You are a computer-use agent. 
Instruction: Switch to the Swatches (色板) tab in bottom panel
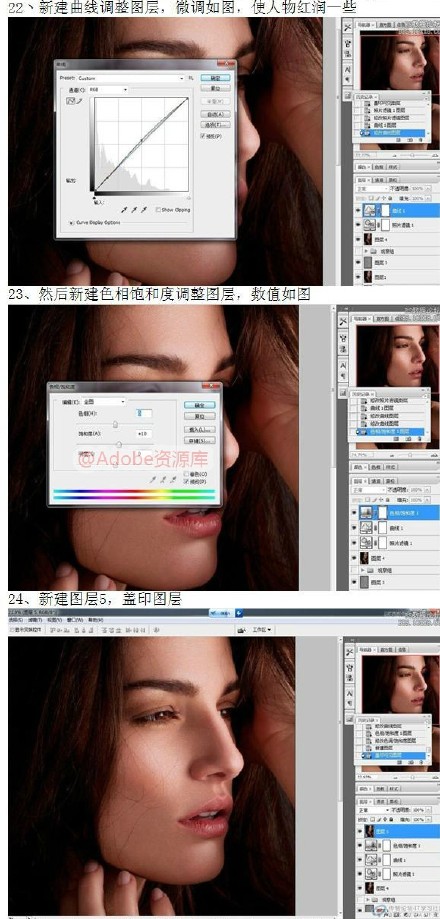pyautogui.click(x=380, y=789)
